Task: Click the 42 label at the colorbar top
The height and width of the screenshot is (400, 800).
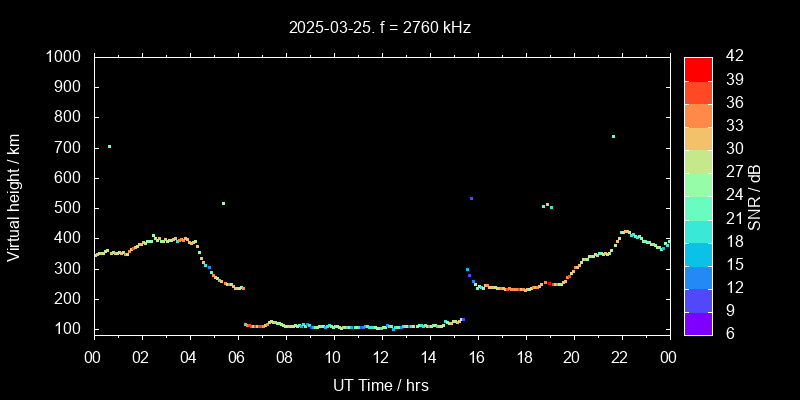Action: tap(731, 57)
